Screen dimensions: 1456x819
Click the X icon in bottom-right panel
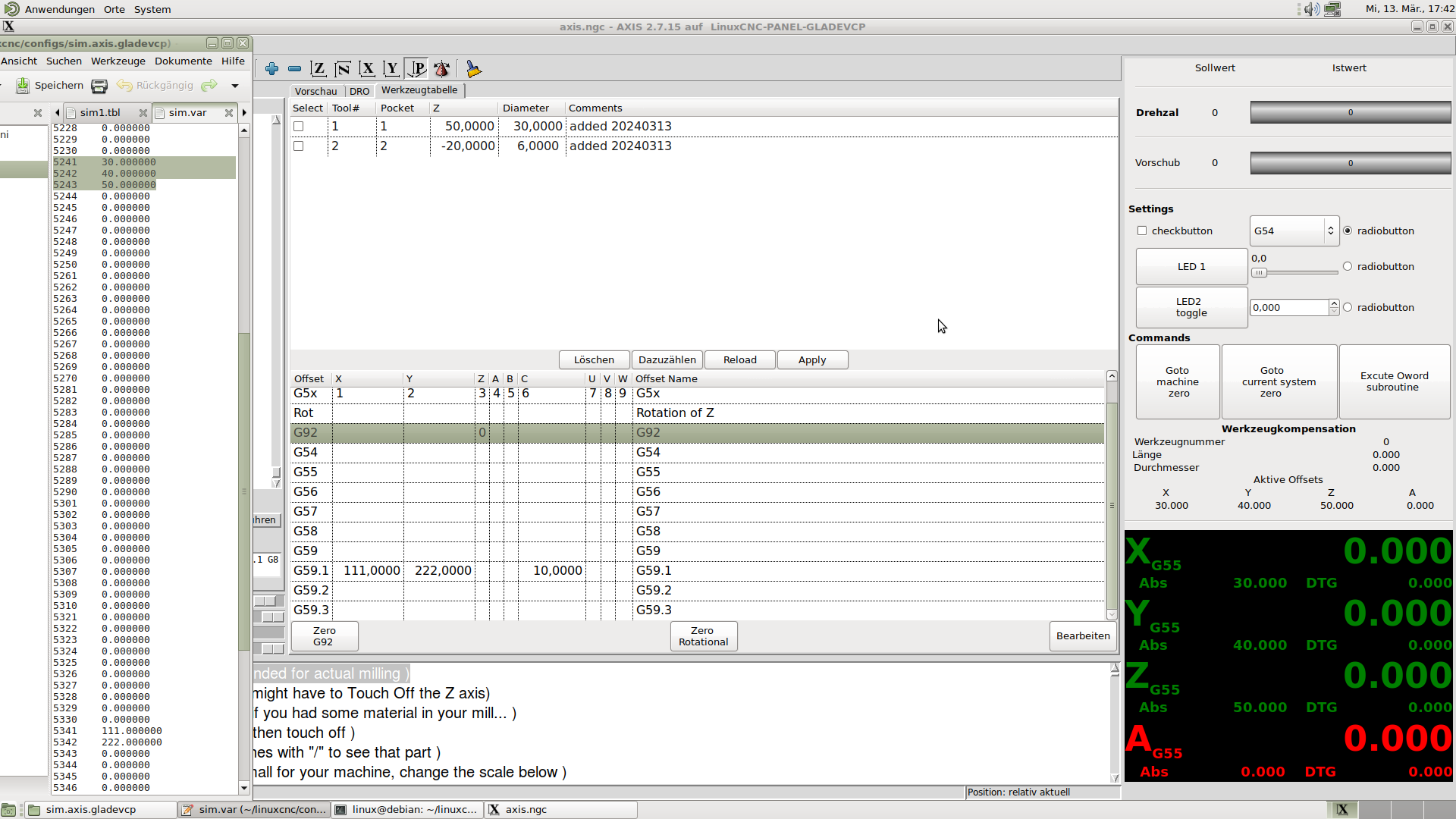pyautogui.click(x=1342, y=809)
